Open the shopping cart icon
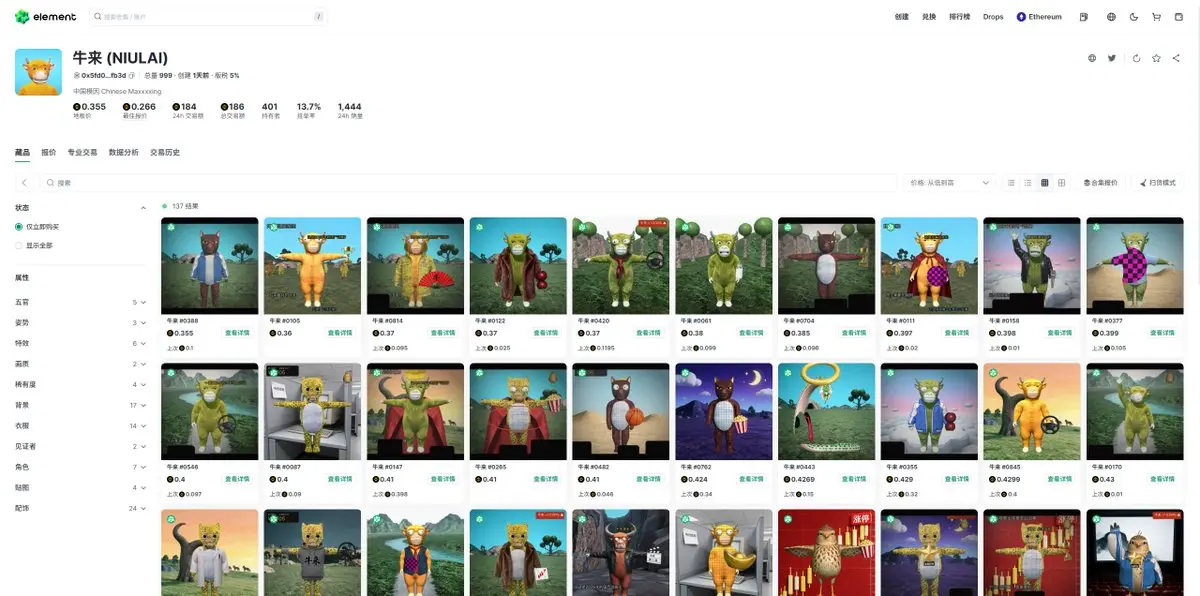The height and width of the screenshot is (596, 1200). [1157, 17]
